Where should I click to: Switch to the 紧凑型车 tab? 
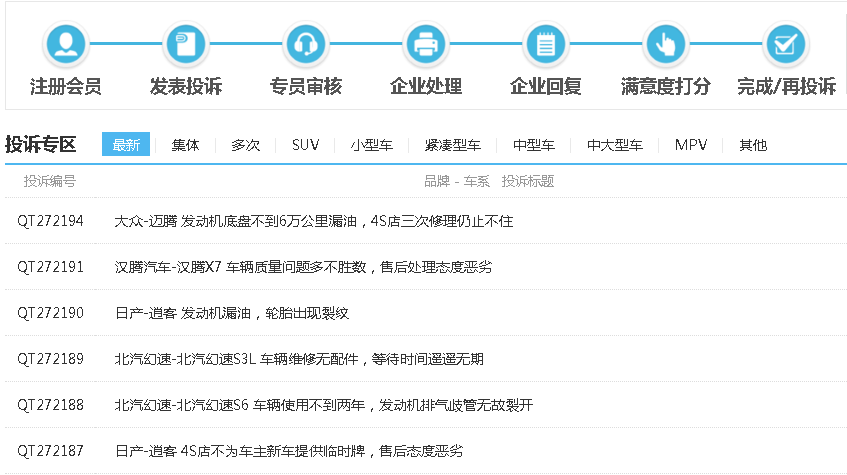[x=452, y=145]
